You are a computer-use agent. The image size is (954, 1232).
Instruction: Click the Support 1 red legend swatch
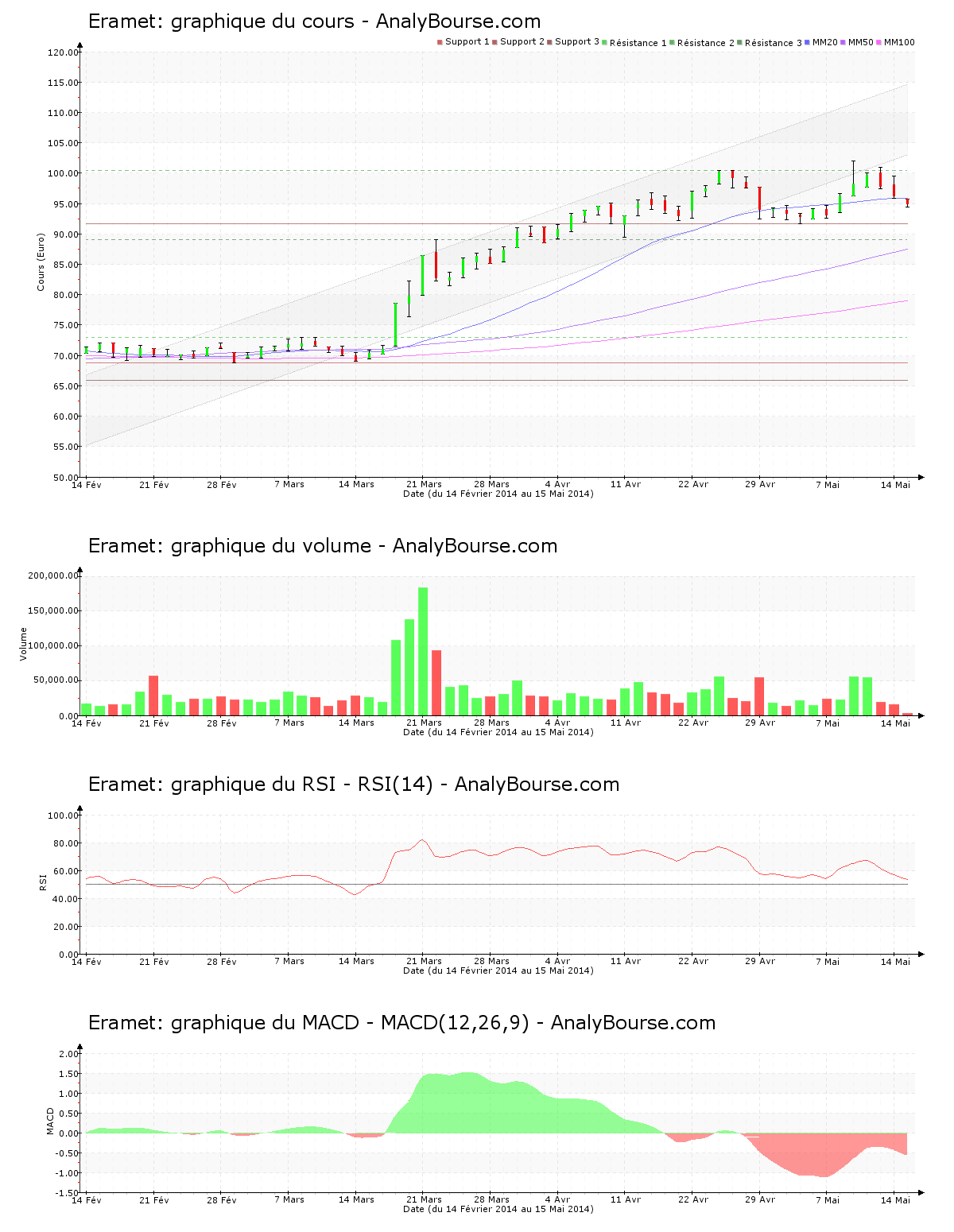tap(440, 42)
